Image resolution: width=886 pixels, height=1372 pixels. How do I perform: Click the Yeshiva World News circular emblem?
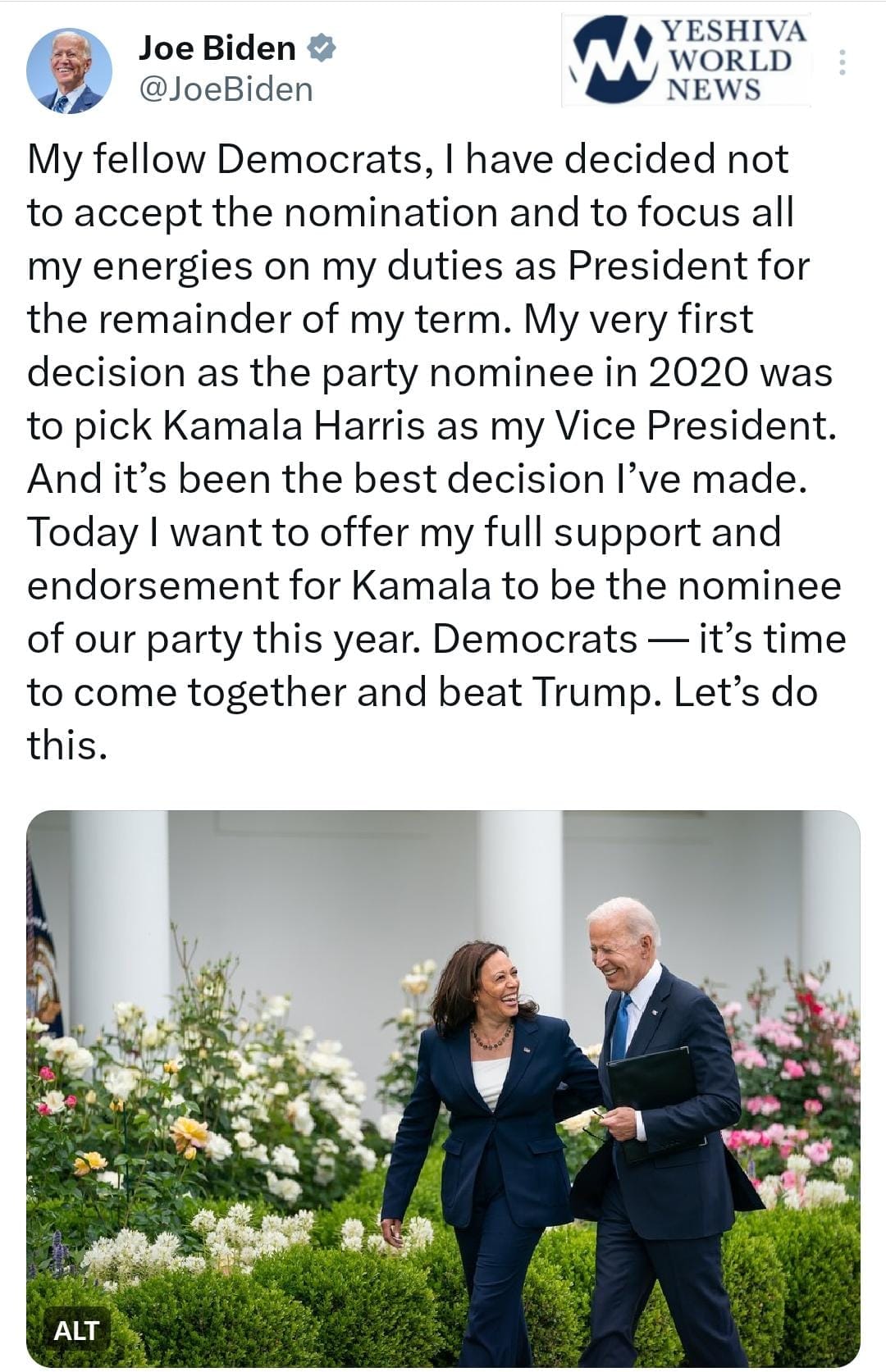pos(612,59)
